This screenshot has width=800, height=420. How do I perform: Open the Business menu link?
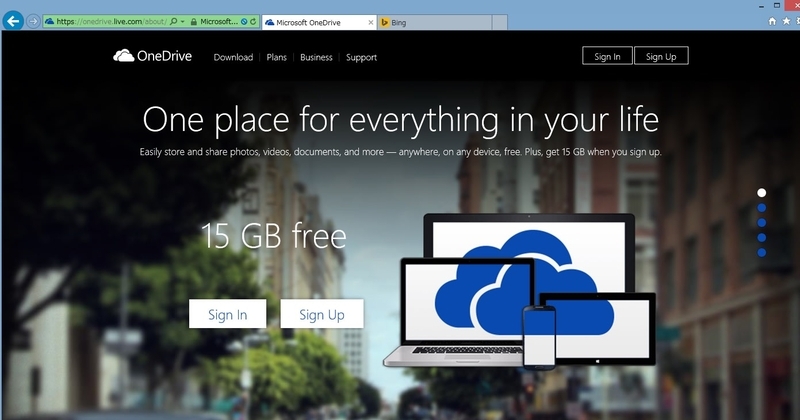316,57
